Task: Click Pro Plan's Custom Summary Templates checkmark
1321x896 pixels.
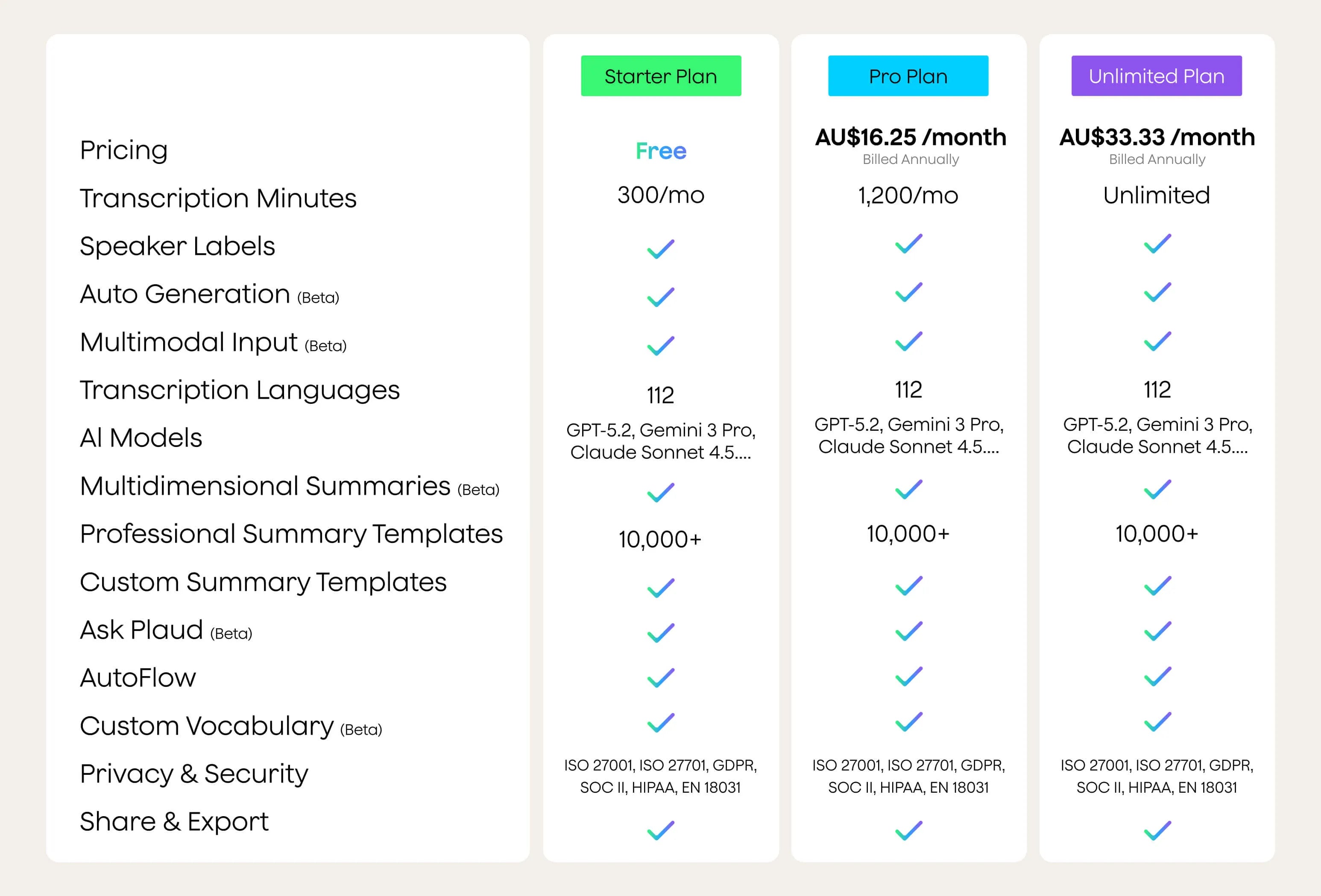Action: pos(908,585)
